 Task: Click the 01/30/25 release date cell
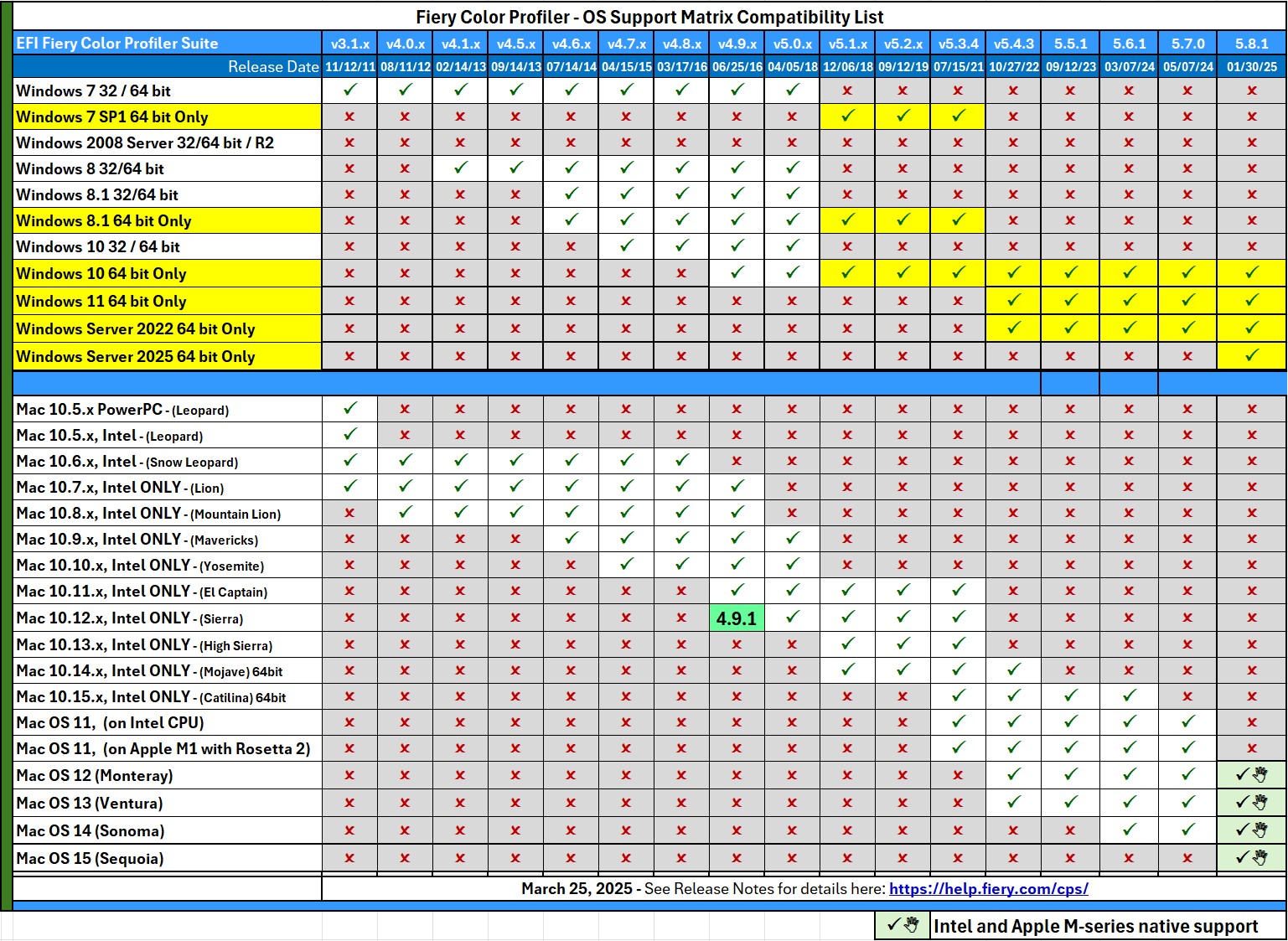point(1251,67)
